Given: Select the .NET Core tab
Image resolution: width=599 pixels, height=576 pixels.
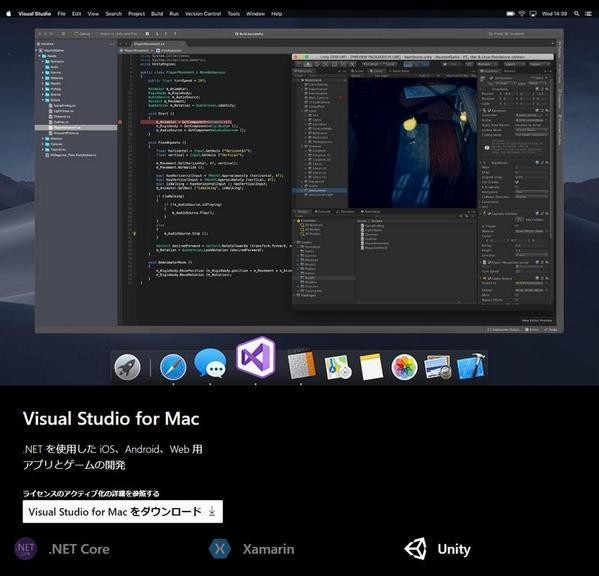Looking at the screenshot, I should pyautogui.click(x=62, y=549).
